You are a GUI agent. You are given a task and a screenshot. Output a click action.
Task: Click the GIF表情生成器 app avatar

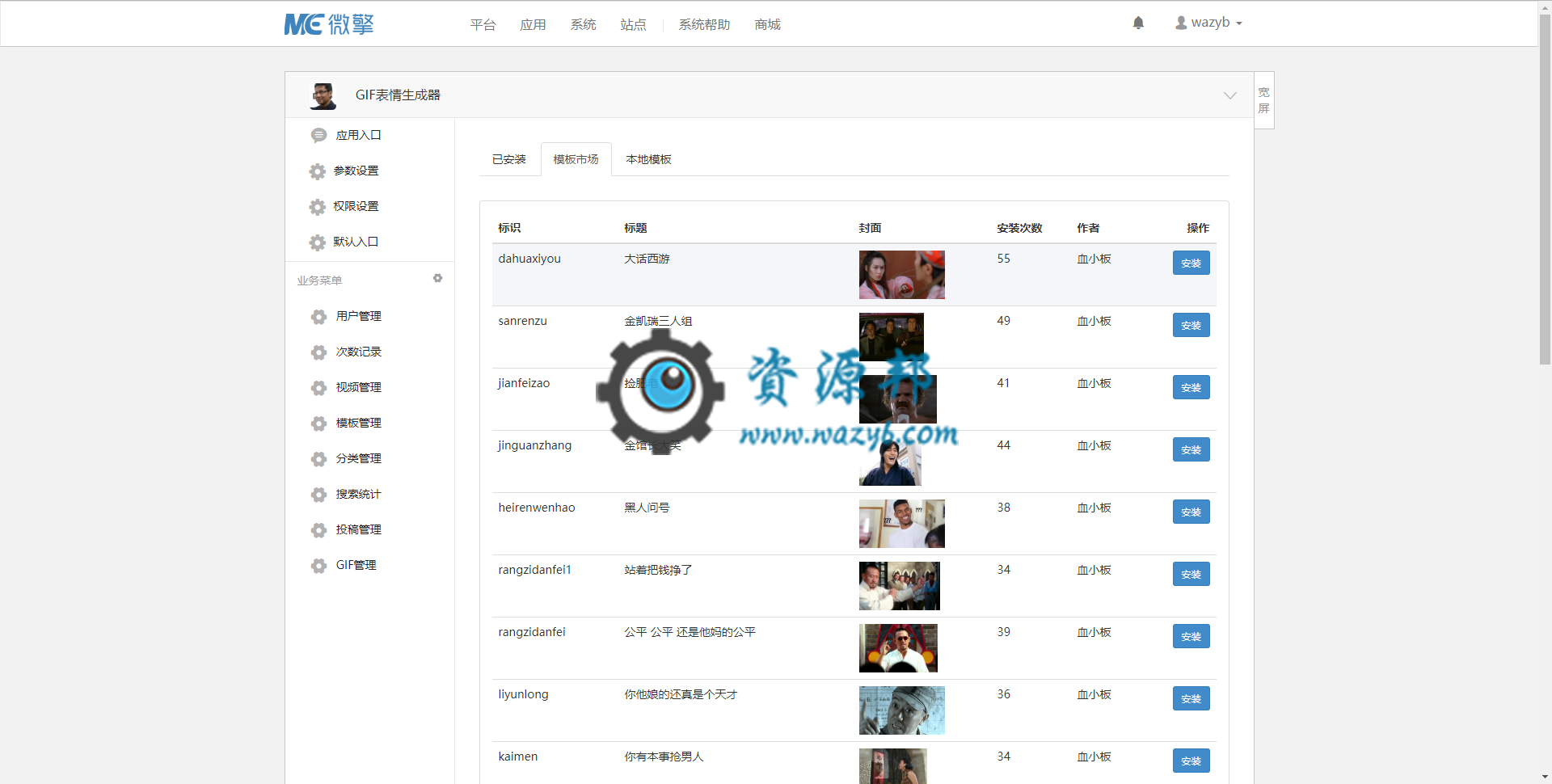click(323, 95)
